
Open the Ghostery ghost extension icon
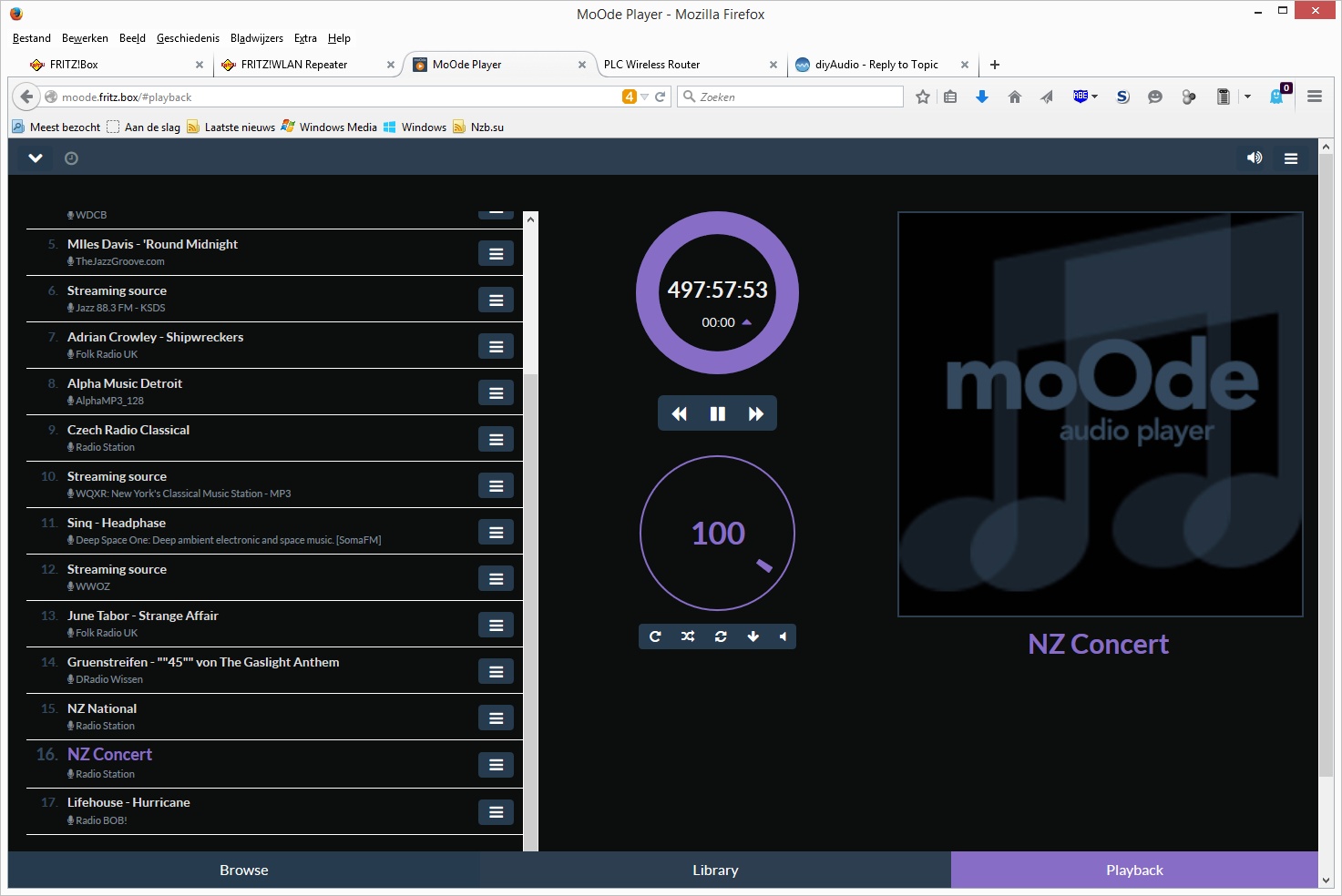(1278, 97)
